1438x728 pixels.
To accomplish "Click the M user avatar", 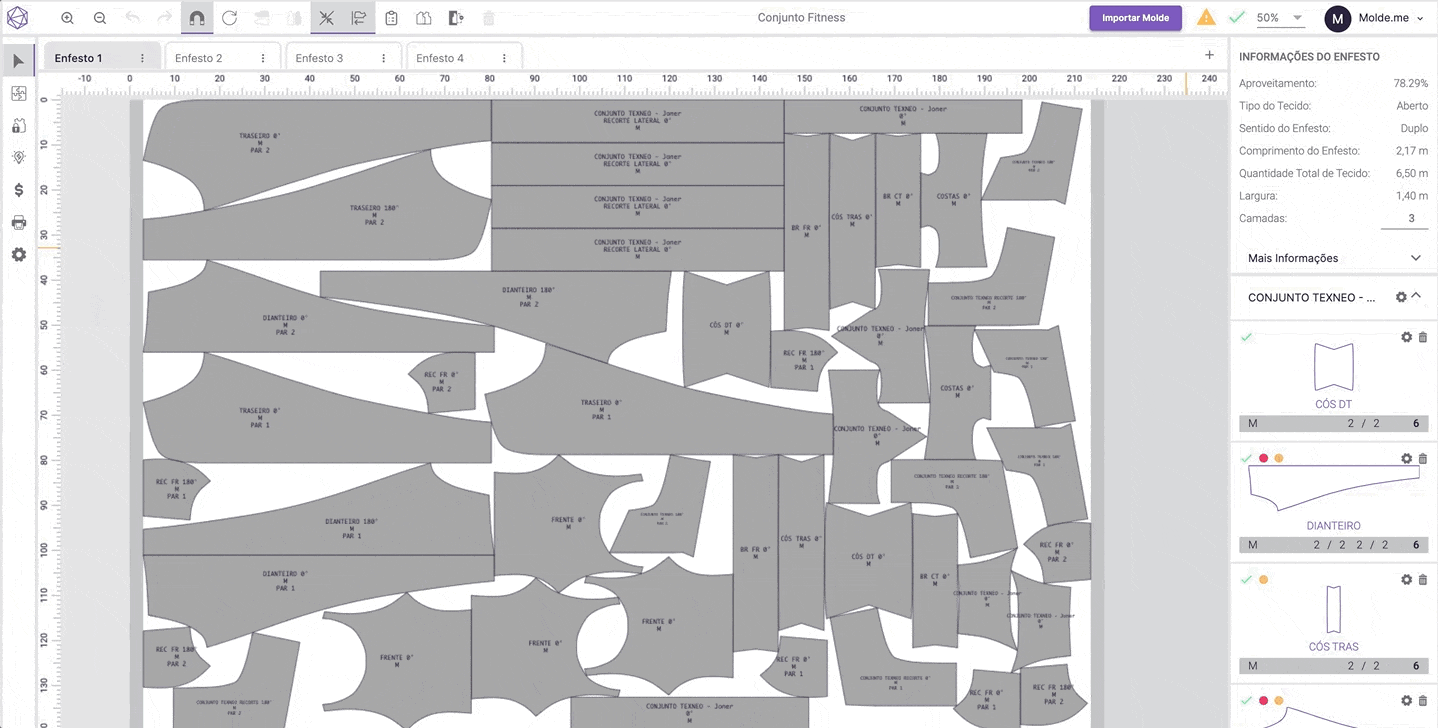I will 1338,18.
